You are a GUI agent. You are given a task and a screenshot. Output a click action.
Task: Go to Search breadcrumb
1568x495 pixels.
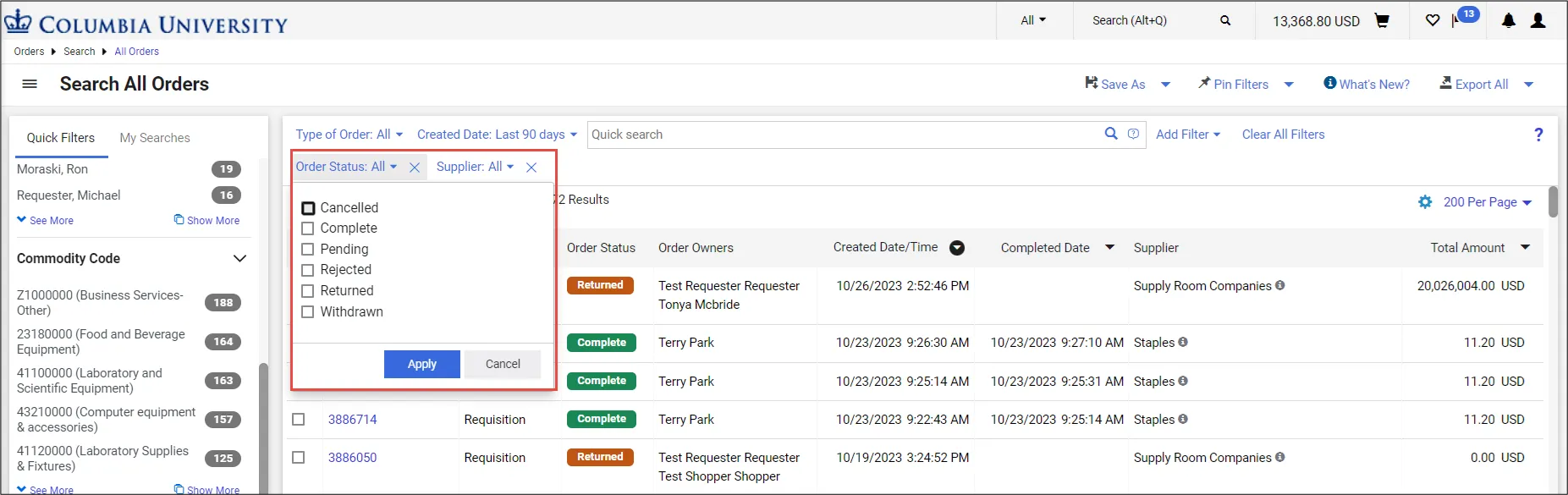(80, 52)
